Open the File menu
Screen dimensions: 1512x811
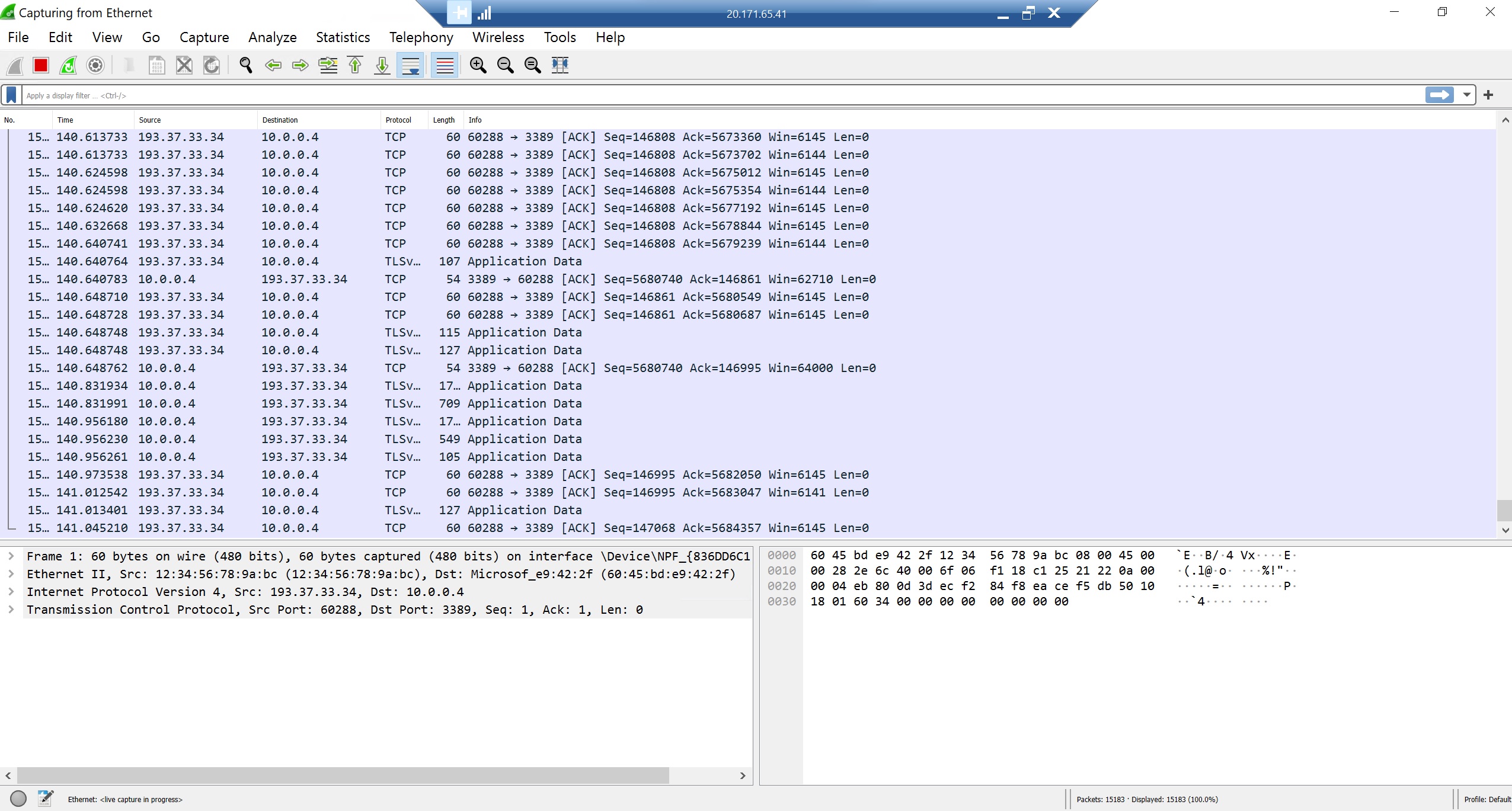coord(18,37)
